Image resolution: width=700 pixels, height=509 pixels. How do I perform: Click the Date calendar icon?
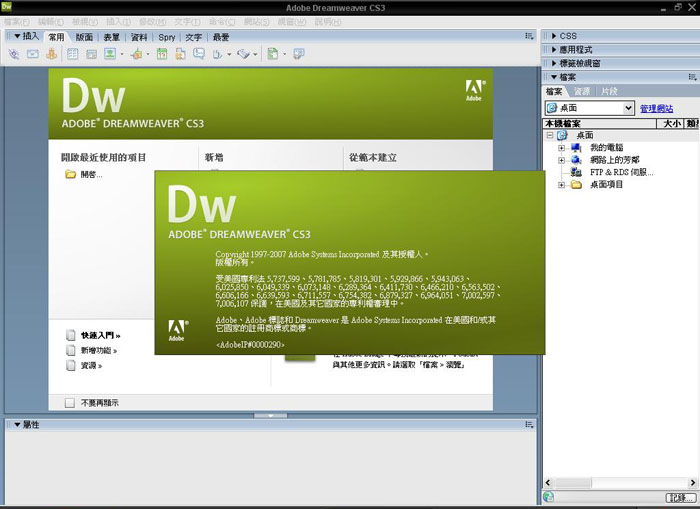[162, 54]
